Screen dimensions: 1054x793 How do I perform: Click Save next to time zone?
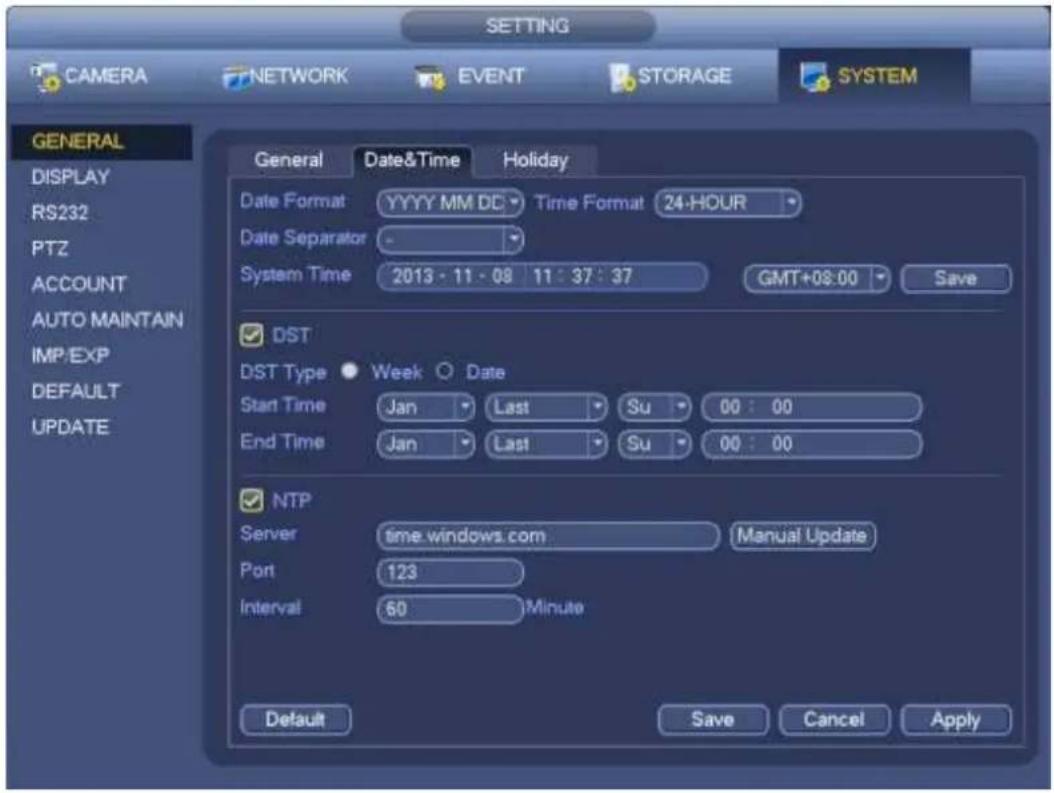pyautogui.click(x=955, y=278)
